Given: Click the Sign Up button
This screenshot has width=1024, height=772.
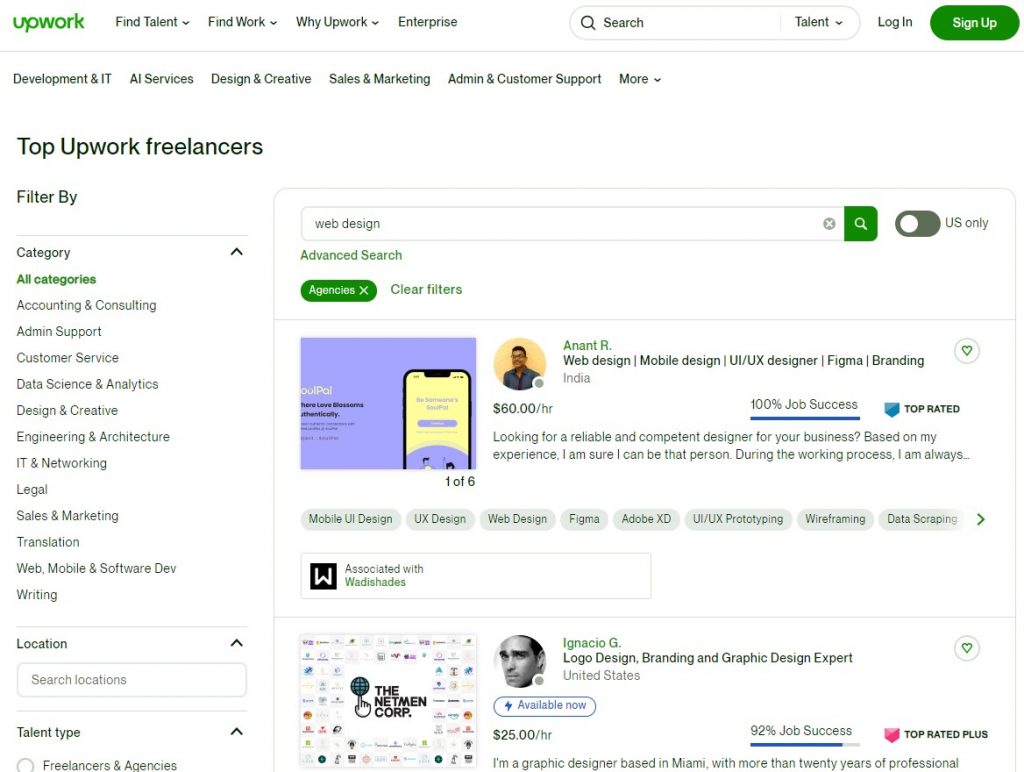Looking at the screenshot, I should [x=973, y=23].
